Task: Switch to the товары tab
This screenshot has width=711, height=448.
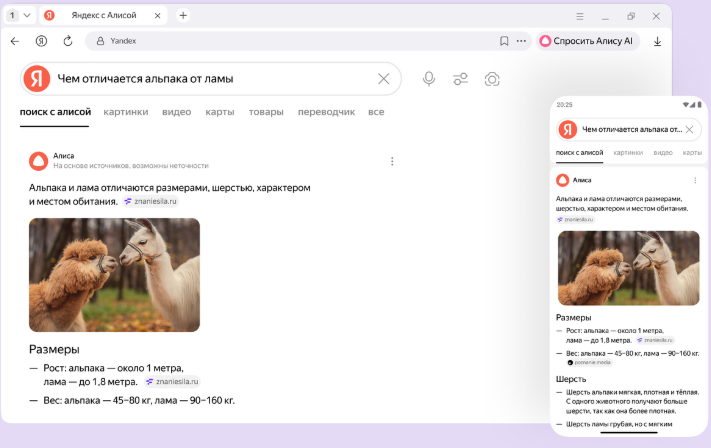Action: tap(266, 112)
